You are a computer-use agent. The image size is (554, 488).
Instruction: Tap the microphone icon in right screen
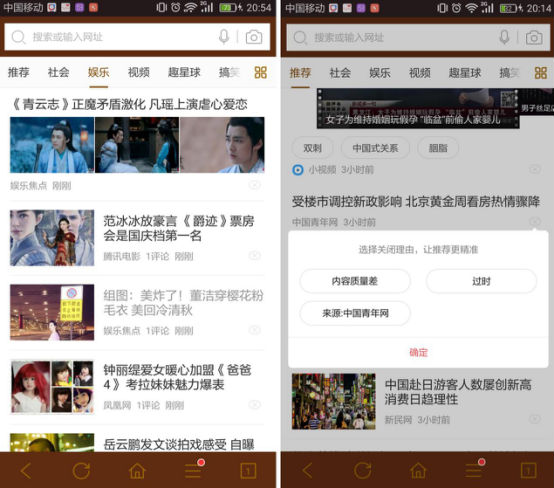click(505, 37)
